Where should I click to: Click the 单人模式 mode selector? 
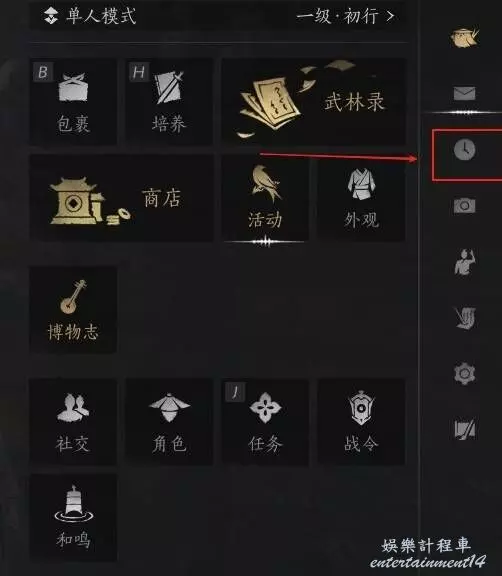click(90, 16)
